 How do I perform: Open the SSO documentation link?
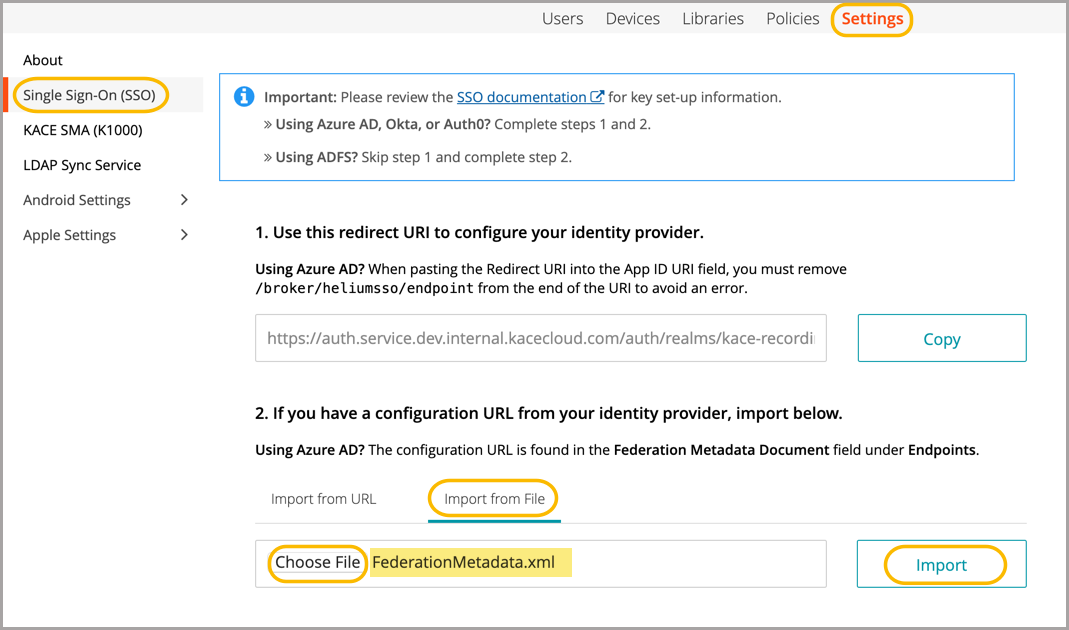click(x=521, y=97)
